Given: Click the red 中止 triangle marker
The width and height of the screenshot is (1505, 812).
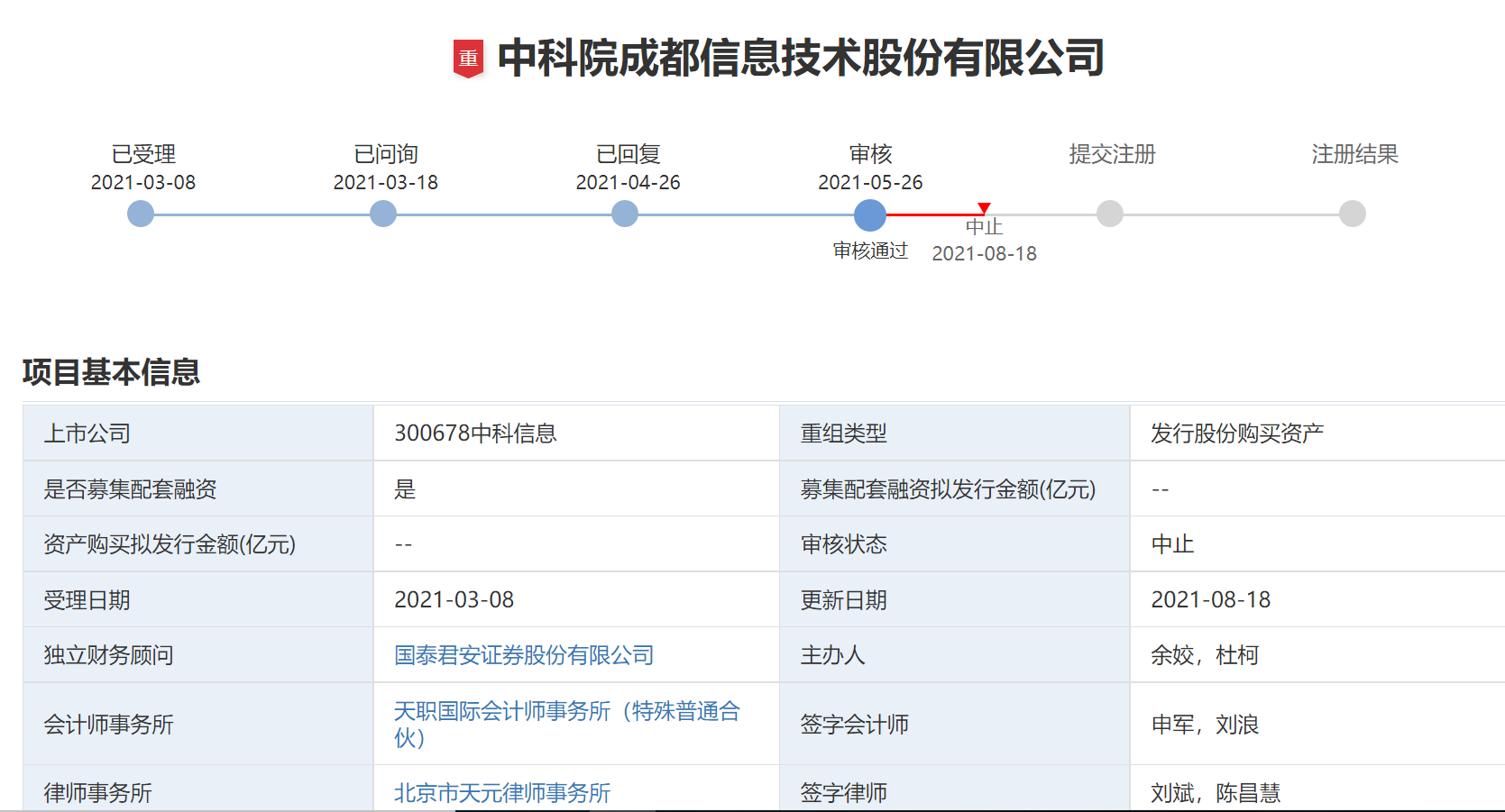Looking at the screenshot, I should tap(984, 208).
